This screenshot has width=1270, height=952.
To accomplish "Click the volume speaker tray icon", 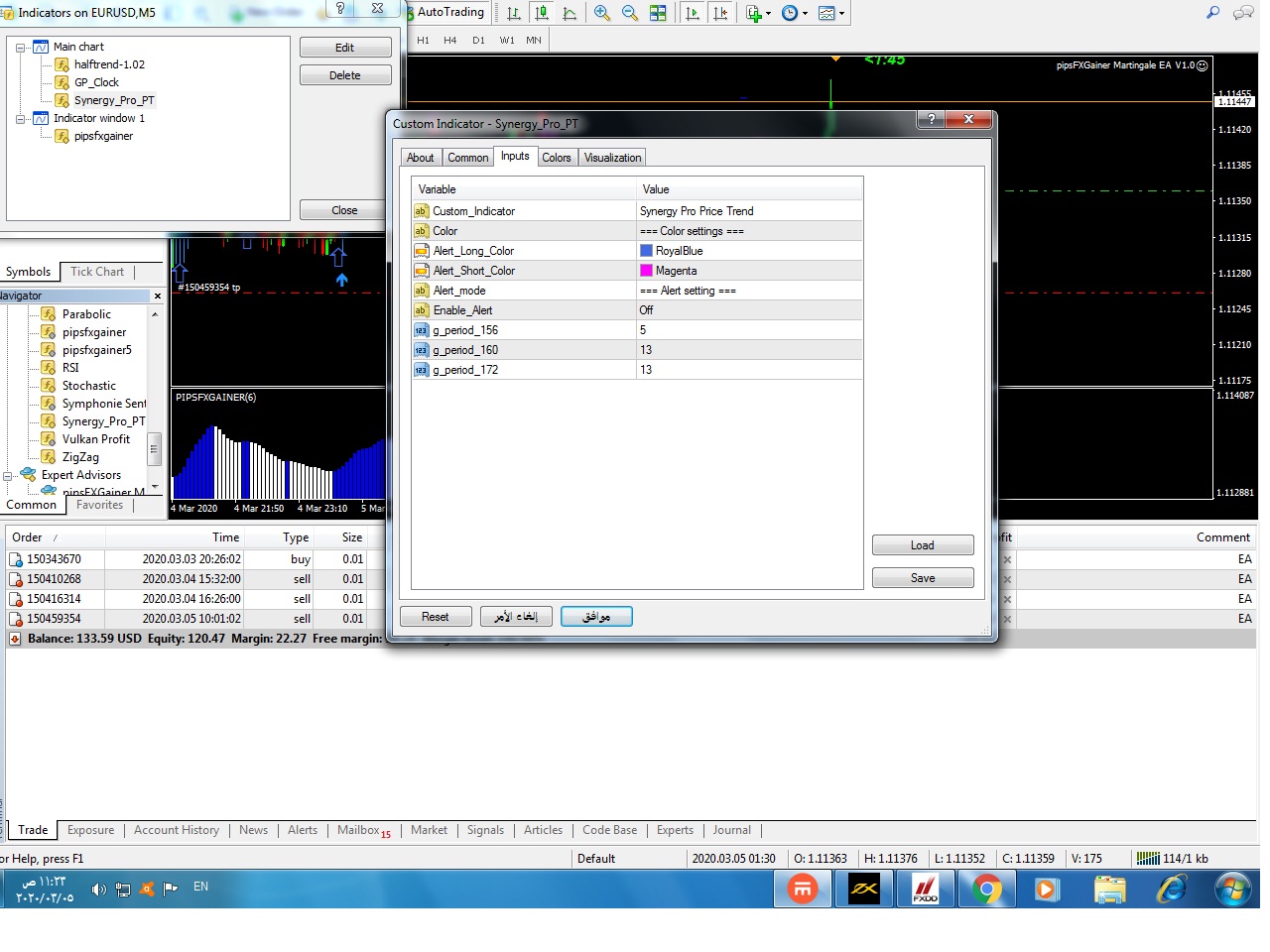I will pos(98,890).
